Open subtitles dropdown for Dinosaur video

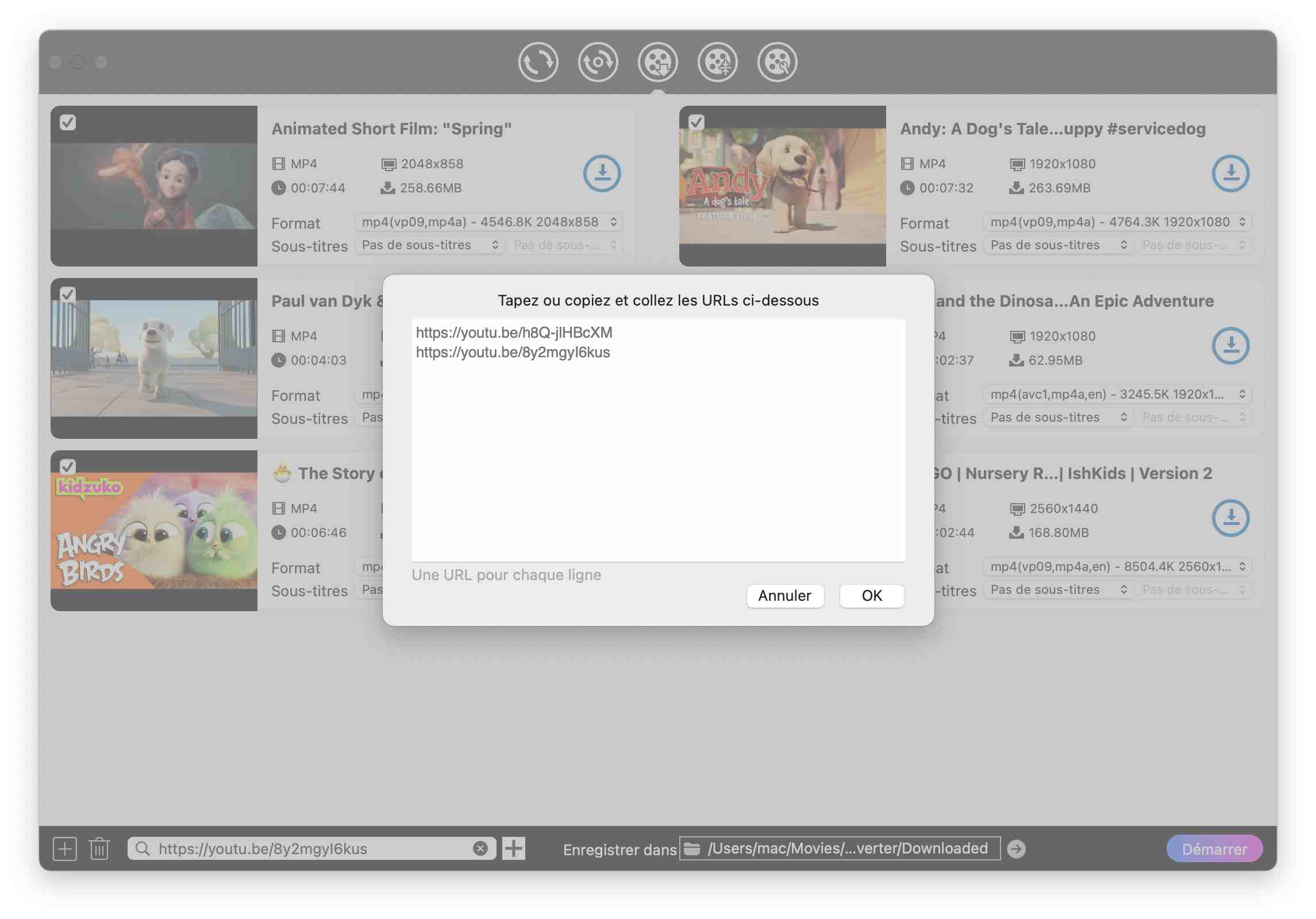tap(1059, 417)
